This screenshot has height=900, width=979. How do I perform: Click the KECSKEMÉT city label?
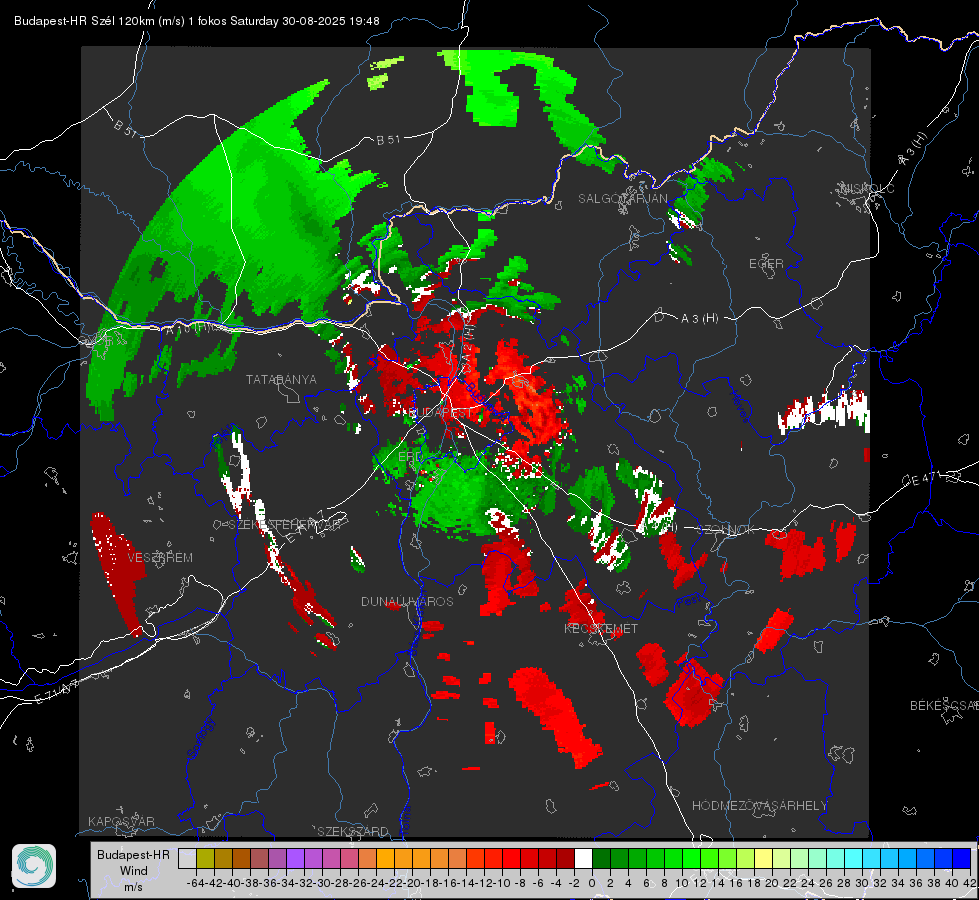pos(601,628)
